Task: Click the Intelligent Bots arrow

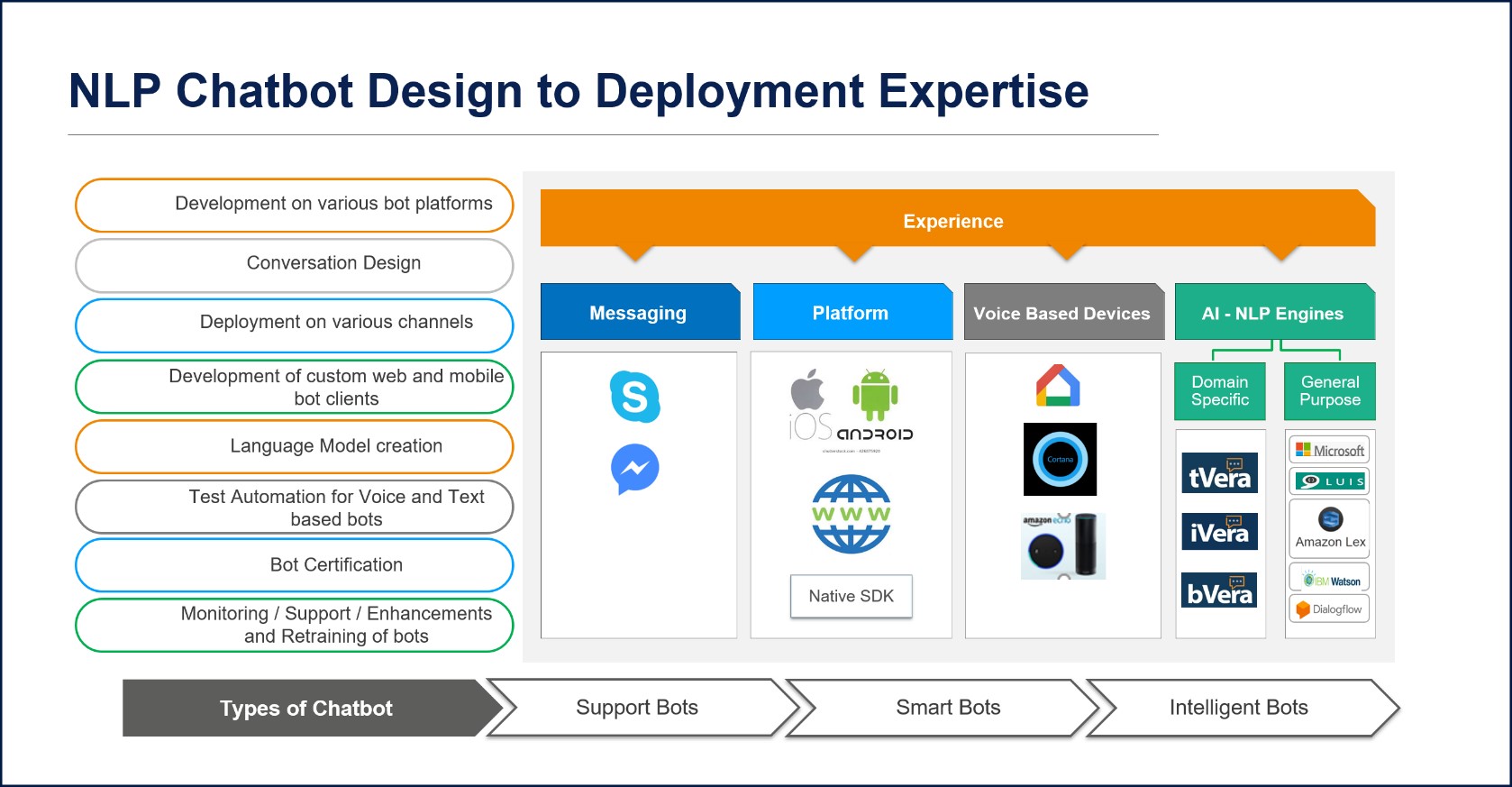Action: (x=1239, y=708)
